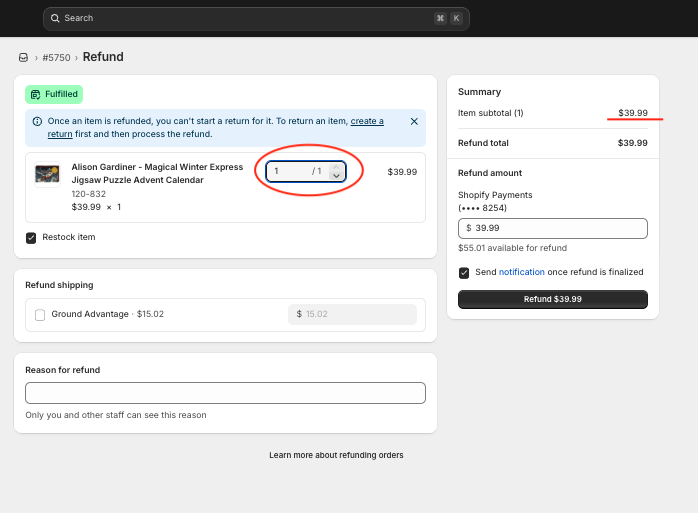Click the Item subtotal (1) label
This screenshot has height=513, width=698.
491,113
